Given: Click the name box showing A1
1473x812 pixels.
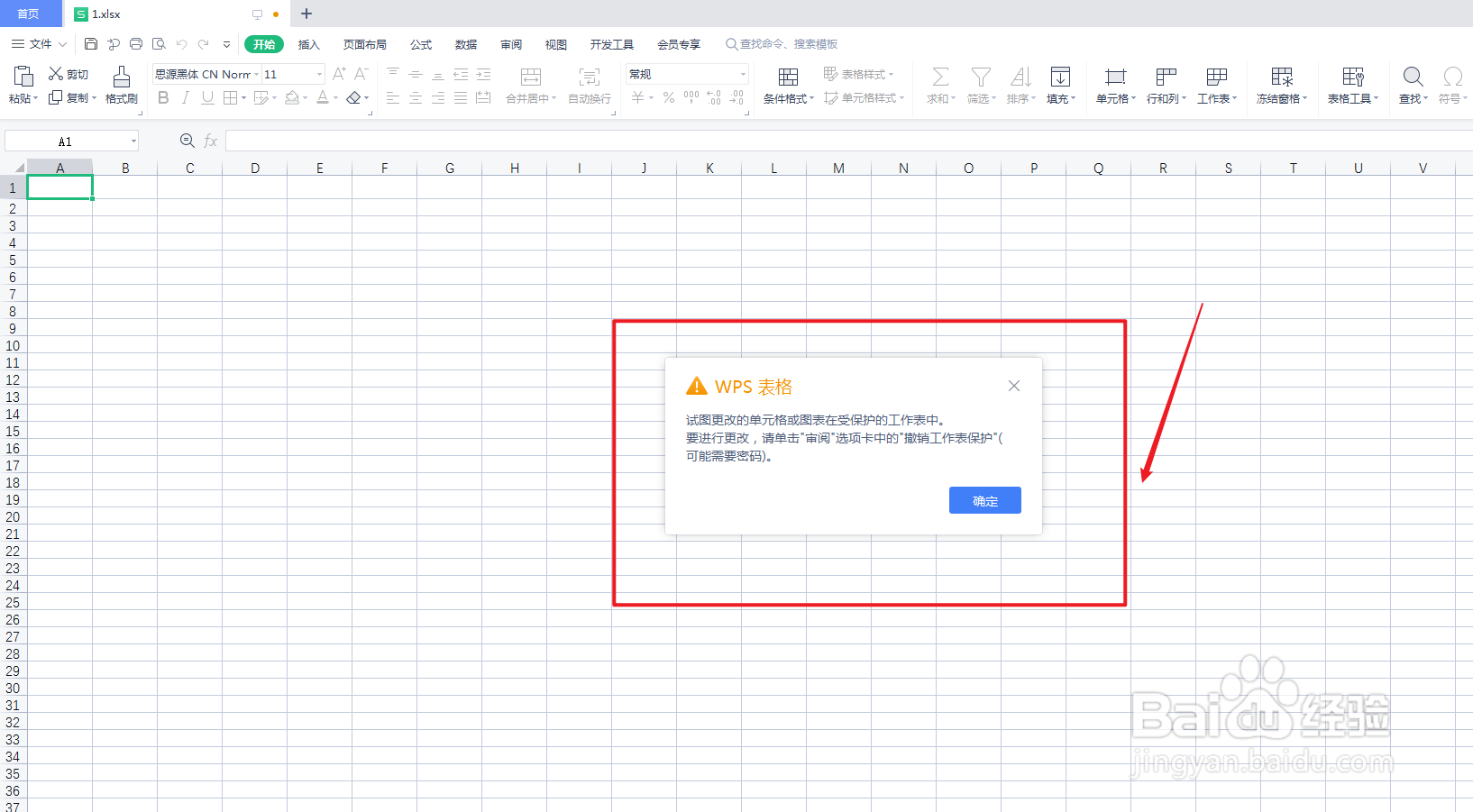Looking at the screenshot, I should click(x=71, y=141).
